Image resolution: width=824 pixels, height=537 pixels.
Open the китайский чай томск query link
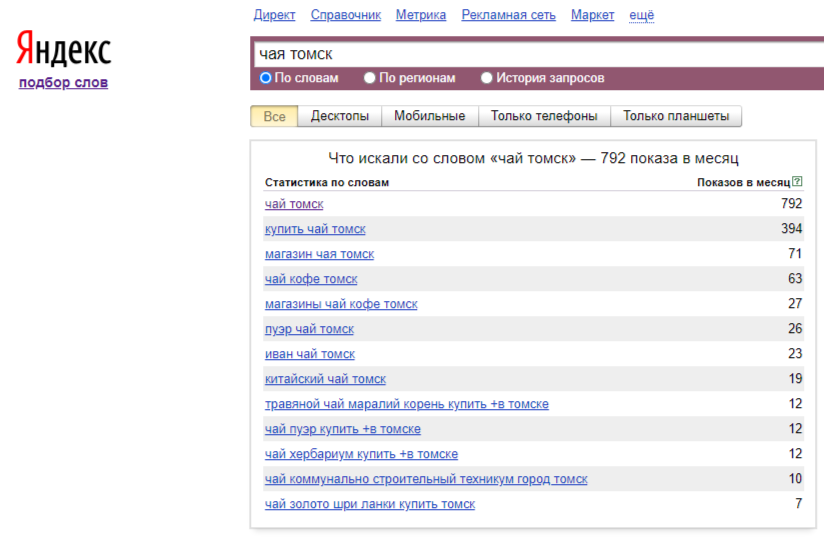[325, 379]
